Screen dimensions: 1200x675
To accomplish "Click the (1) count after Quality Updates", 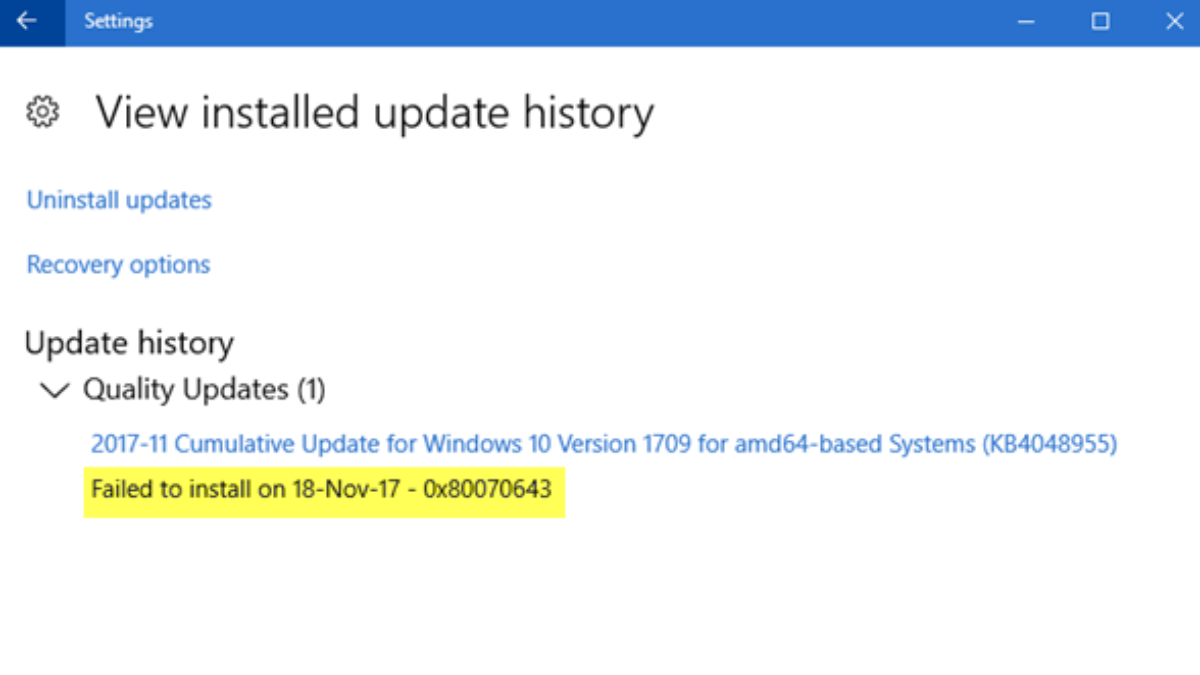I will click(311, 389).
